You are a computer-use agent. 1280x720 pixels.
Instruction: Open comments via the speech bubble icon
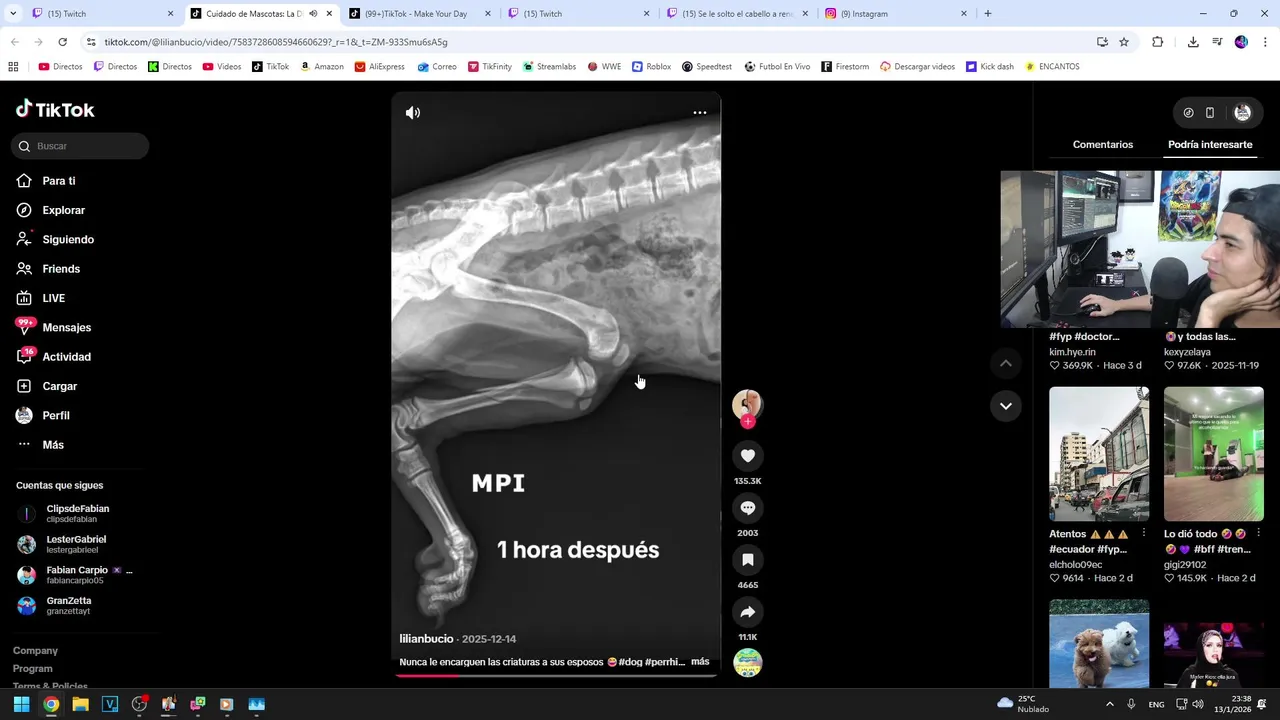point(747,508)
